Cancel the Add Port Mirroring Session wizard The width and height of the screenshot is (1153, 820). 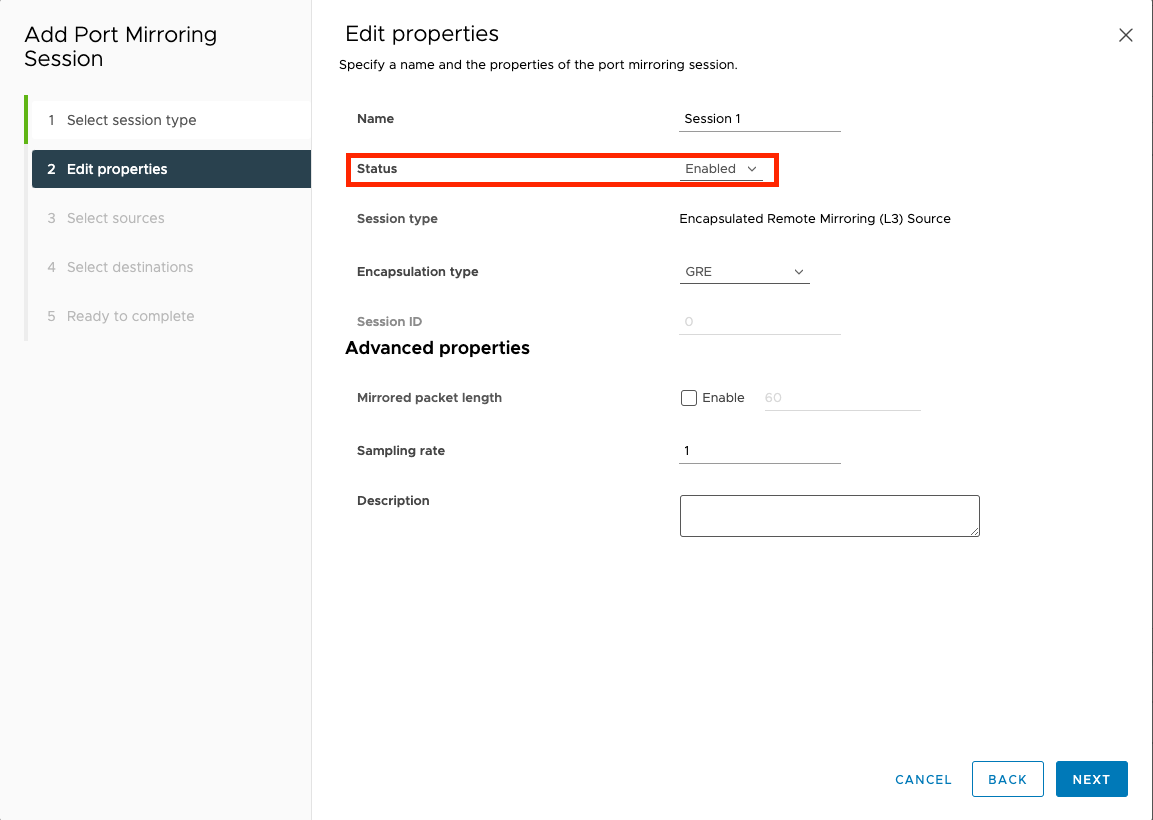[x=922, y=779]
